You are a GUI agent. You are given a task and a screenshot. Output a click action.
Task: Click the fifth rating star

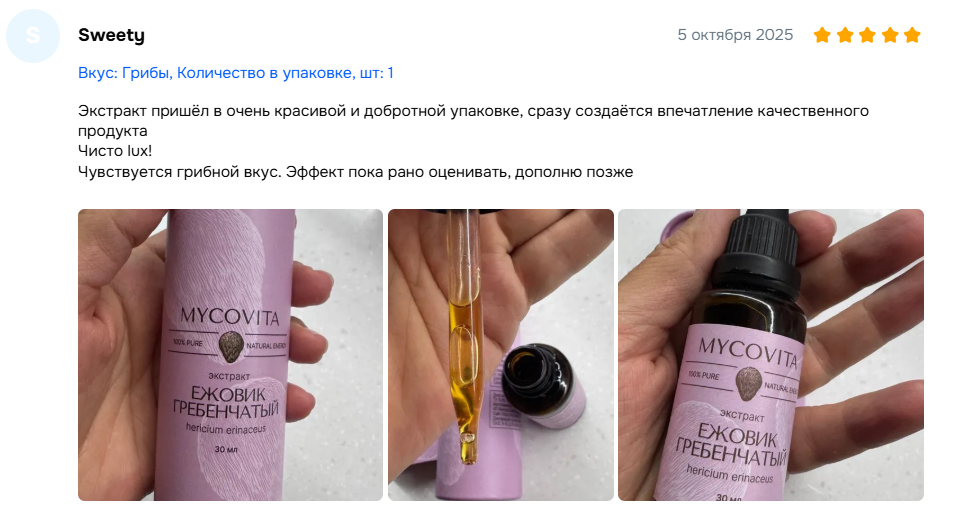(912, 35)
